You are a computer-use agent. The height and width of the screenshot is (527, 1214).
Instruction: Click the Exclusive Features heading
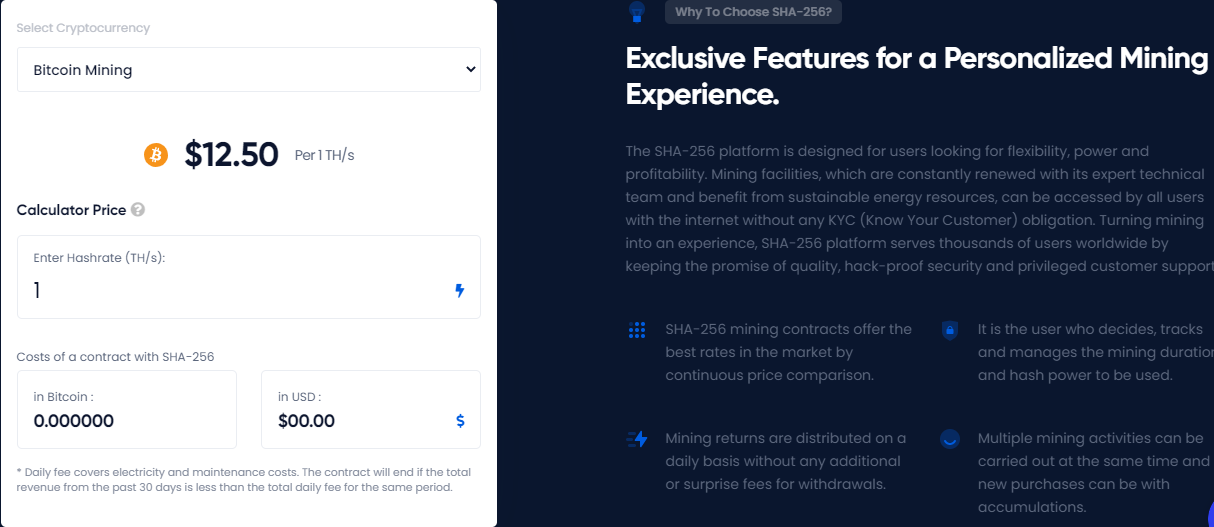tap(917, 76)
